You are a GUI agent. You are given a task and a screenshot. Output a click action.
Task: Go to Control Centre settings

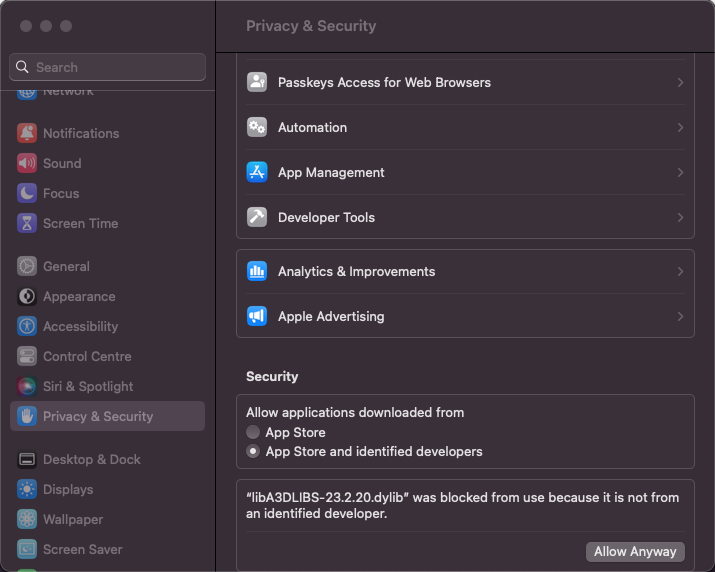pyautogui.click(x=87, y=356)
